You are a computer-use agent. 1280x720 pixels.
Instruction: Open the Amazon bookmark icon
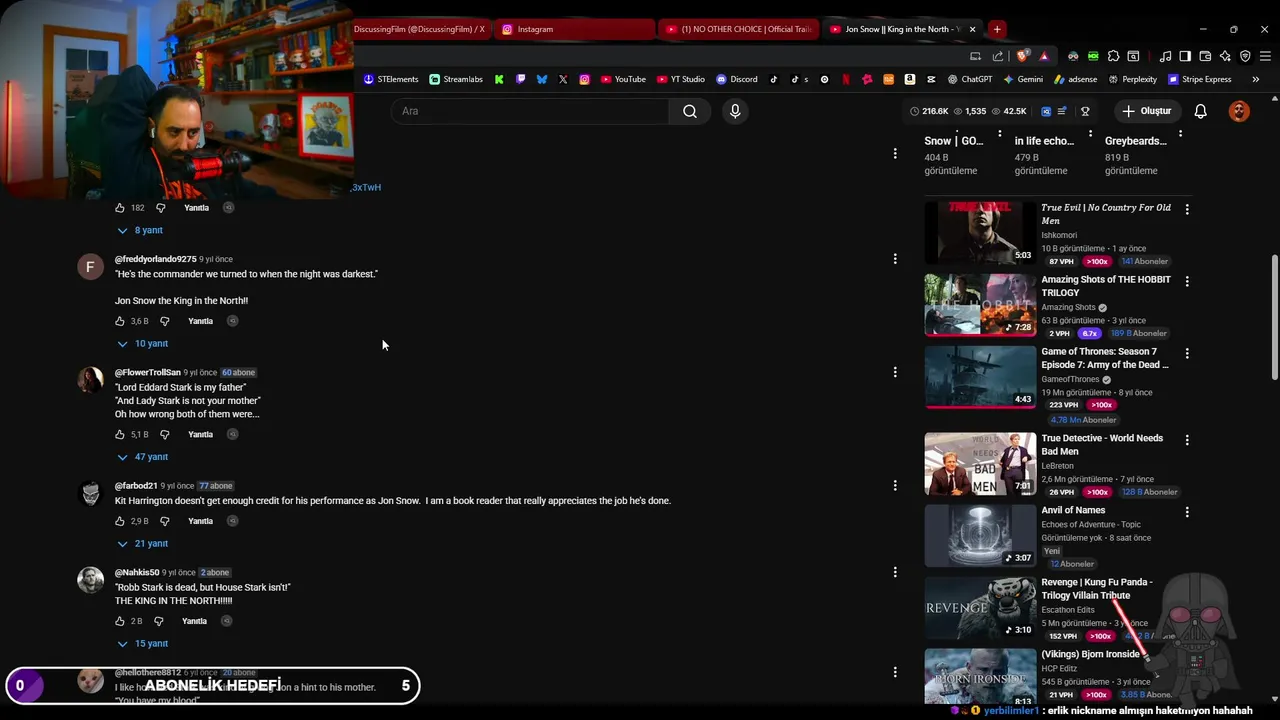[x=909, y=79]
